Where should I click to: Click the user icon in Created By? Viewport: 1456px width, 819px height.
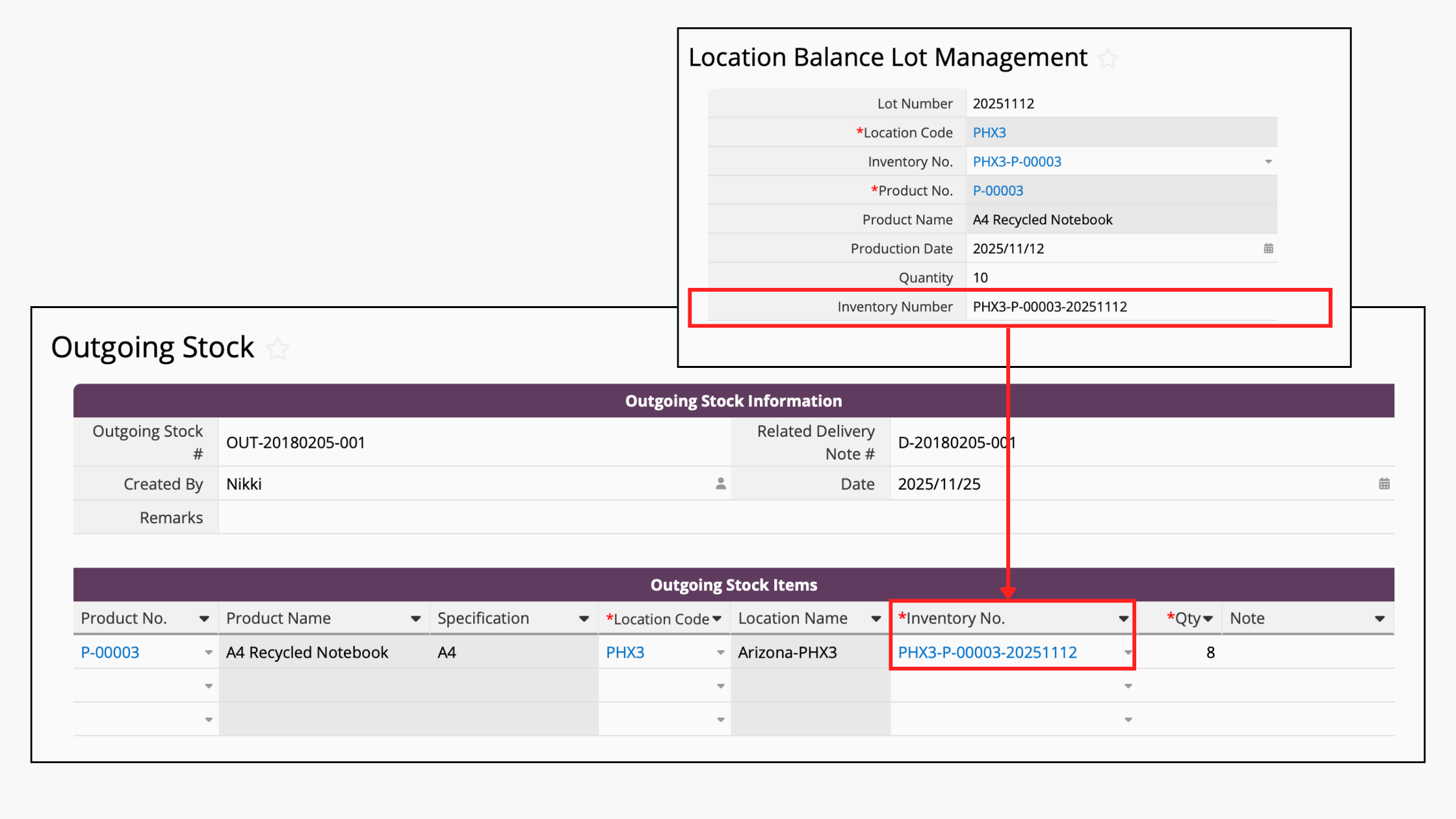point(720,484)
